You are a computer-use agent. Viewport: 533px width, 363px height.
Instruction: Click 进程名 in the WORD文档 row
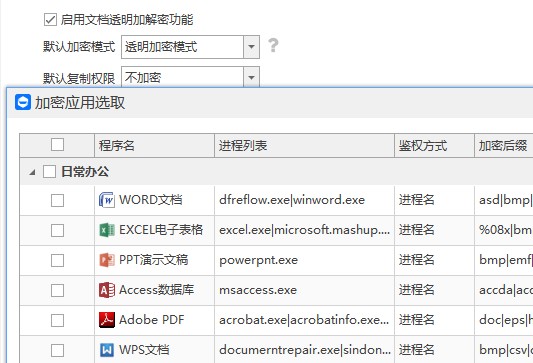[x=417, y=200]
